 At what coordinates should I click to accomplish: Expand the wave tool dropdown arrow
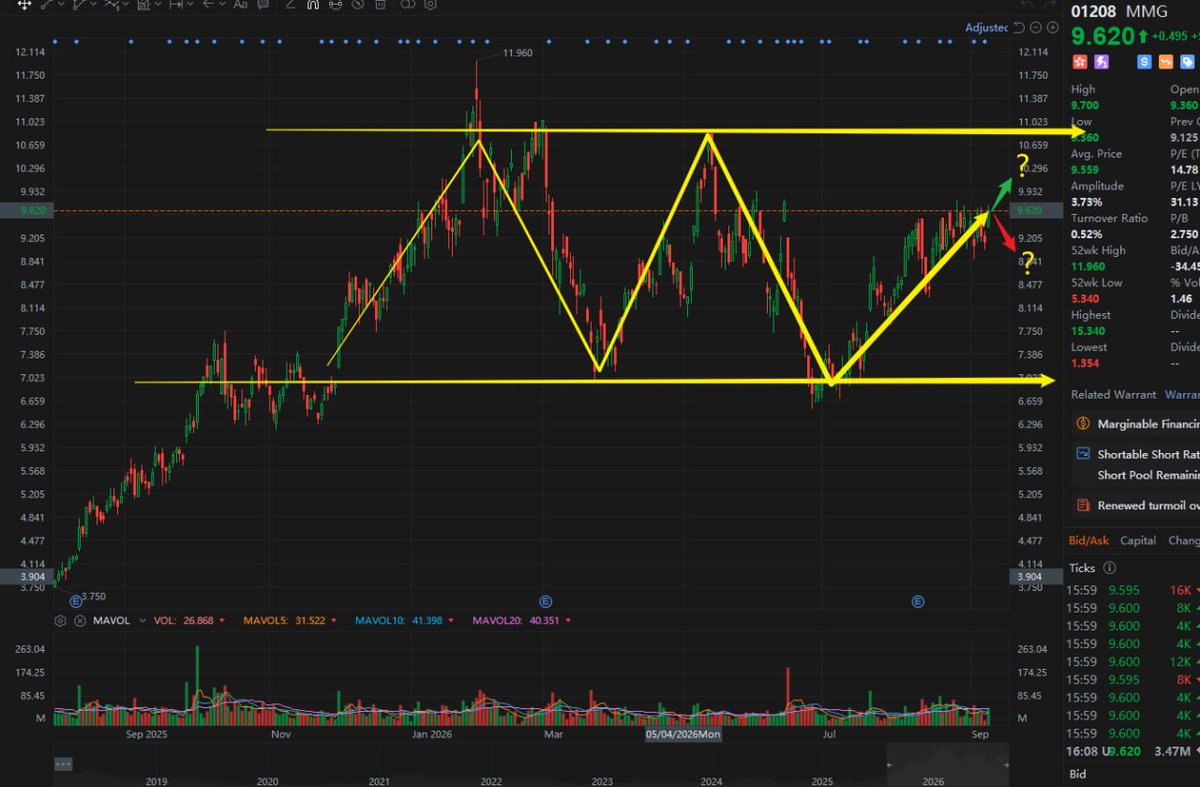tap(126, 4)
